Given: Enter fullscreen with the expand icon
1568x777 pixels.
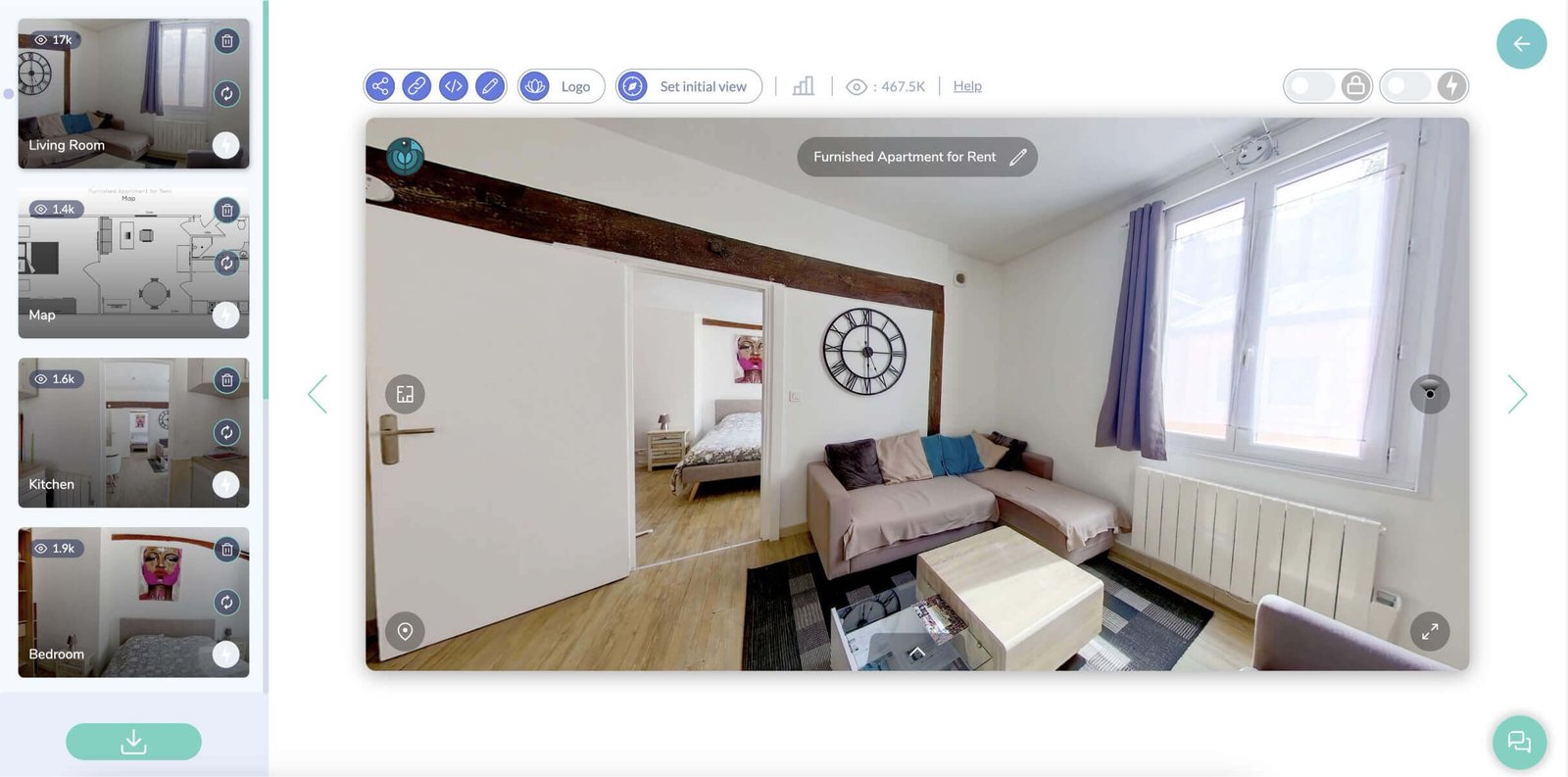Looking at the screenshot, I should [x=1430, y=631].
